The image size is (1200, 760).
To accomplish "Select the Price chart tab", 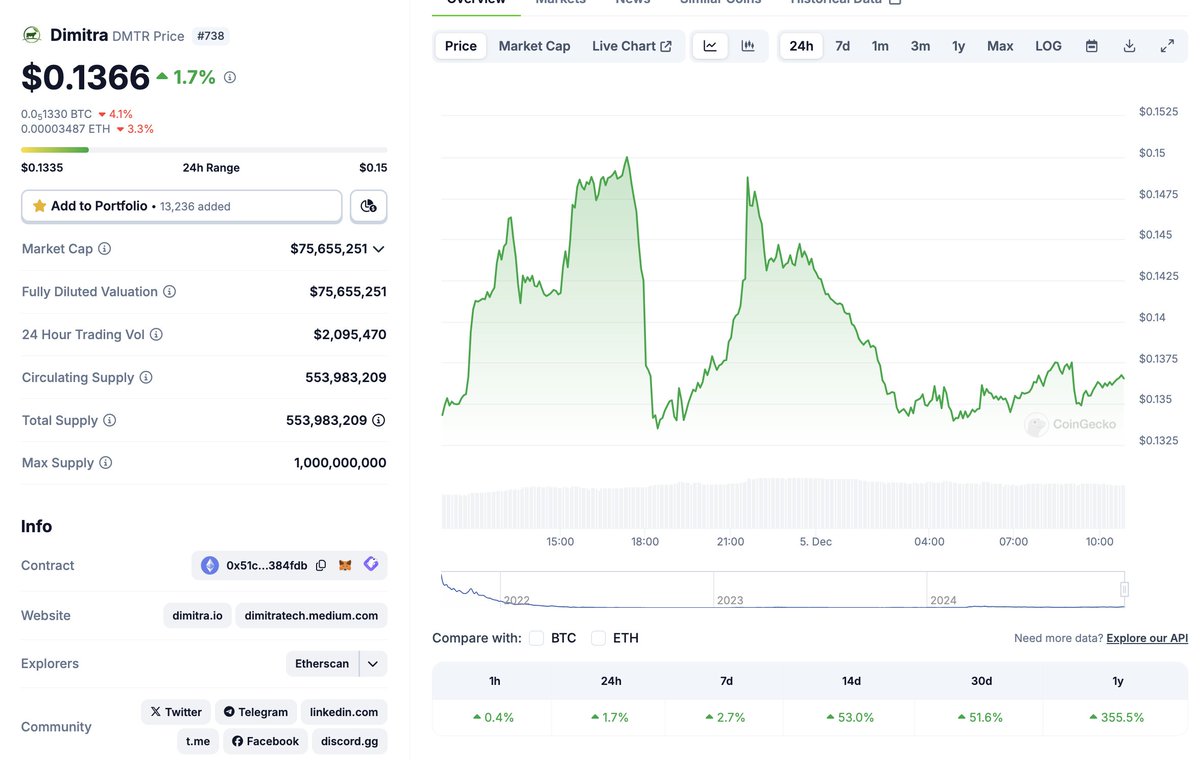I will tap(461, 46).
